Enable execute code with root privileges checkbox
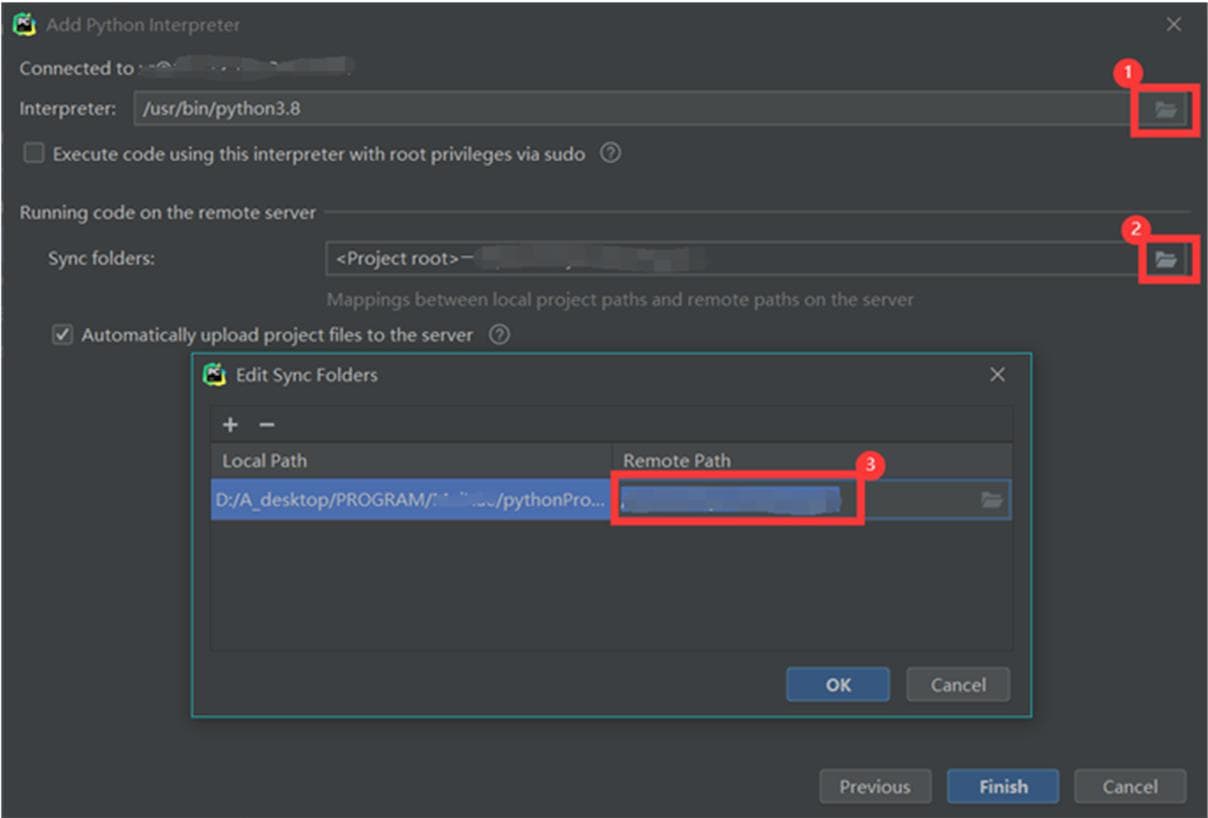1208x818 pixels. click(x=35, y=154)
